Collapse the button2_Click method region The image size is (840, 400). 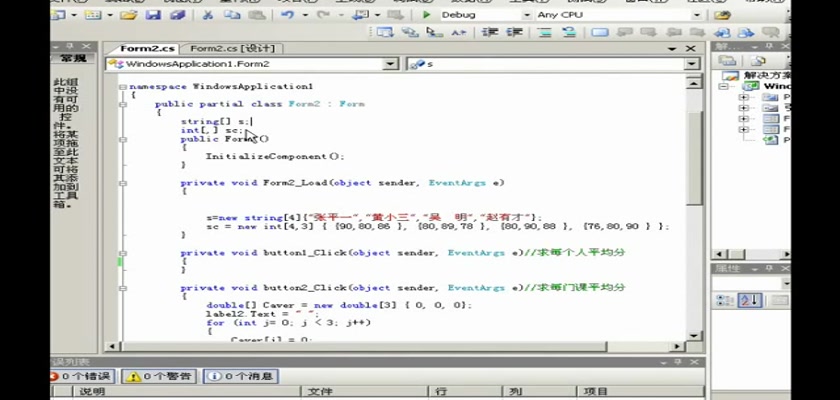123,288
